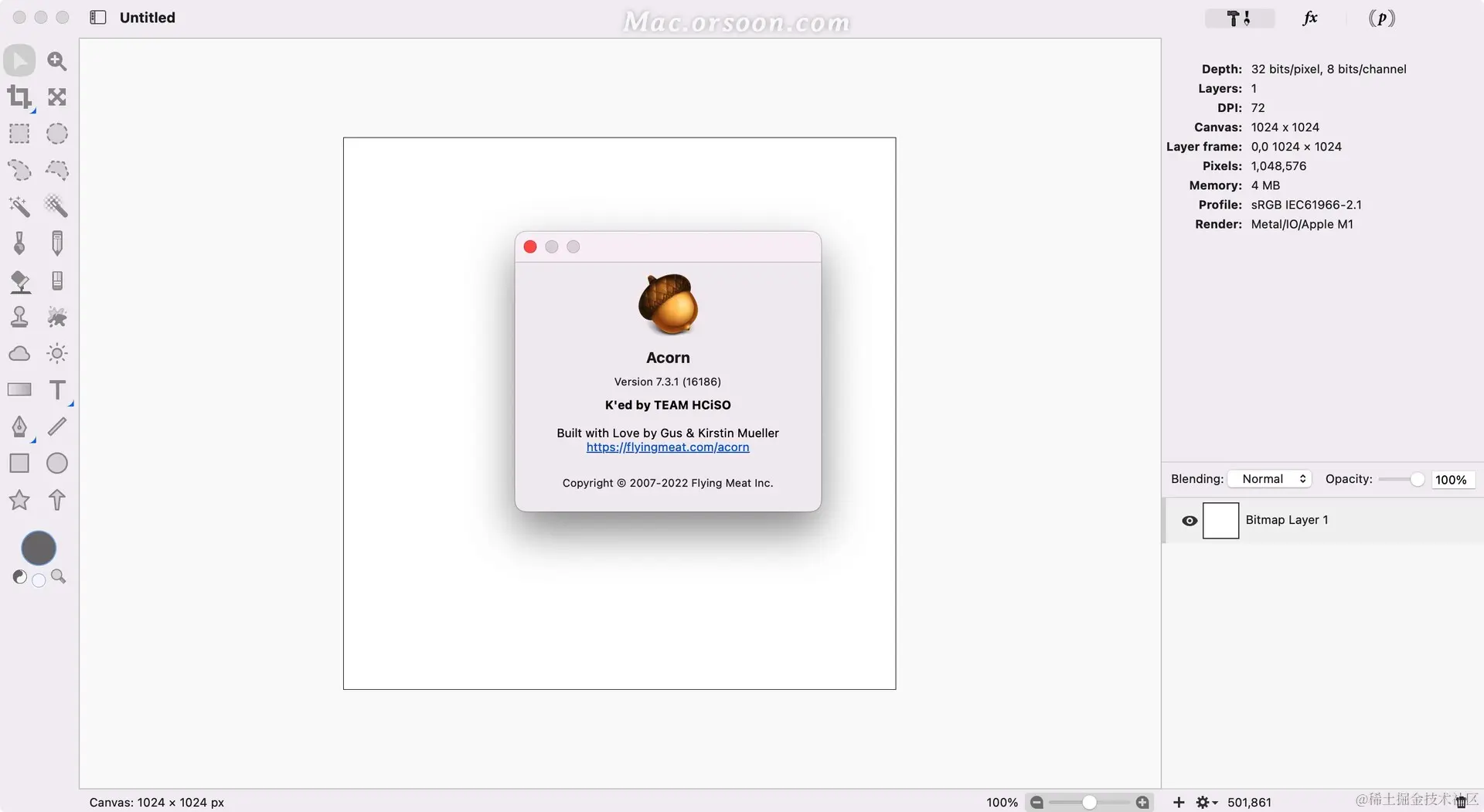The height and width of the screenshot is (812, 1484).
Task: Open the (p) presets tab
Action: [1381, 18]
